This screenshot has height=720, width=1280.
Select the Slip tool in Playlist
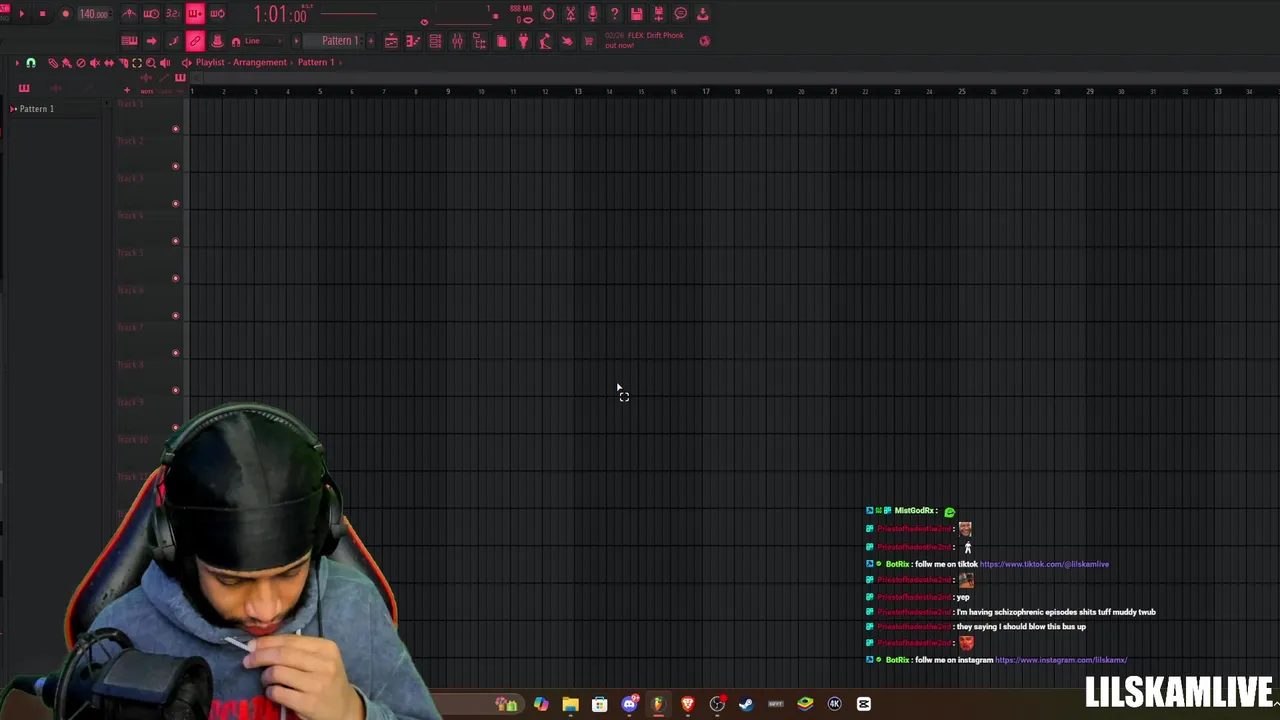109,62
